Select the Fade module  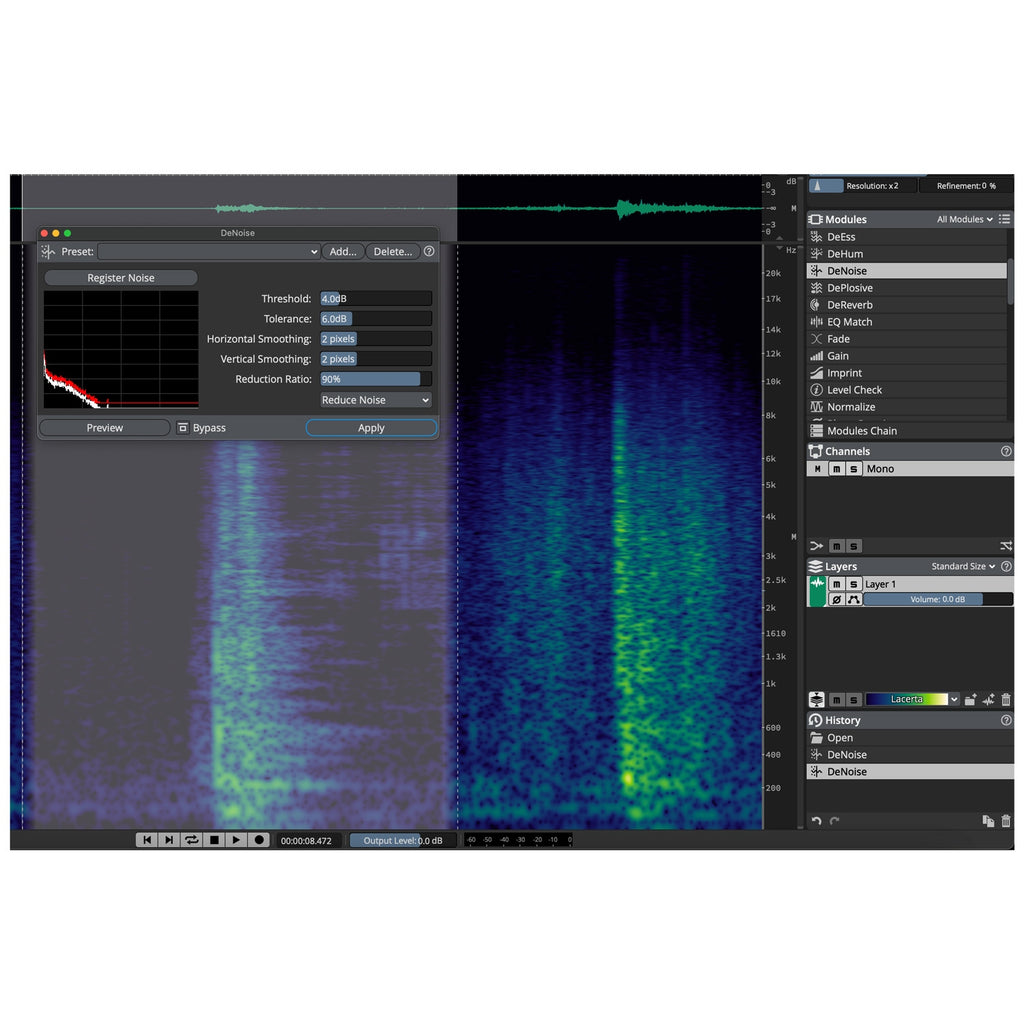tap(906, 338)
